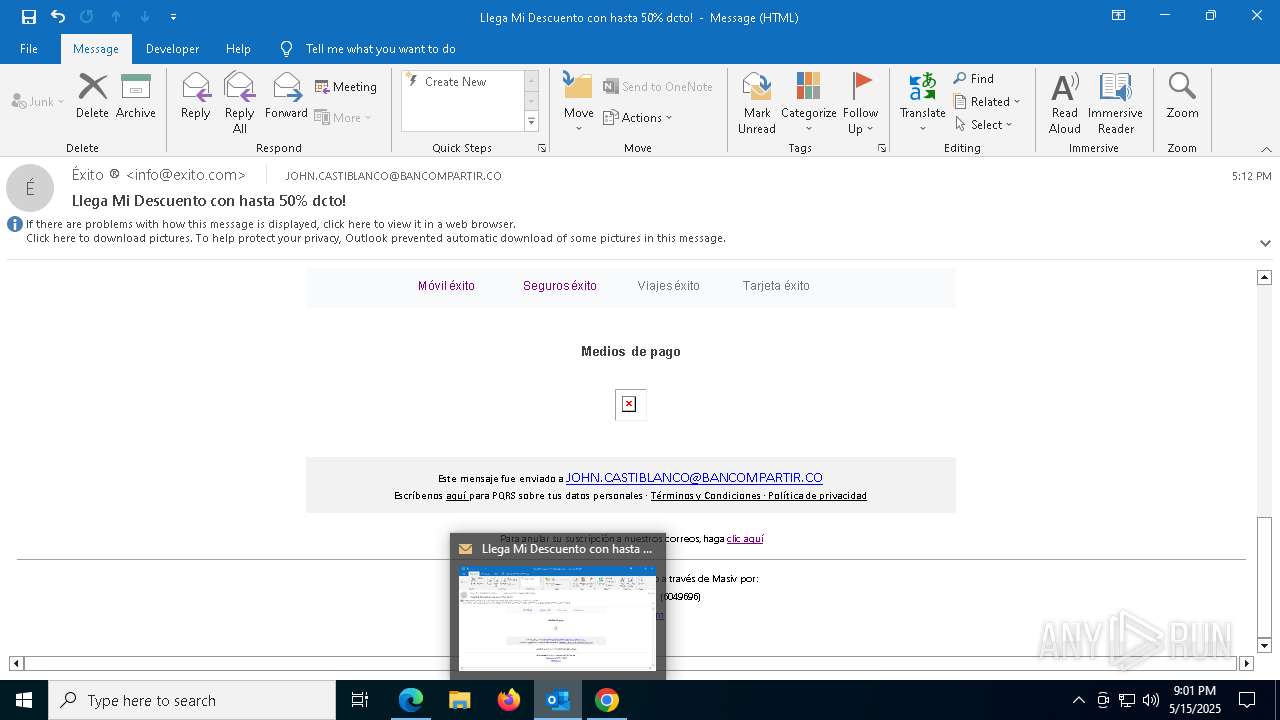Click the sender's avatar circle
Image resolution: width=1280 pixels, height=720 pixels.
pyautogui.click(x=30, y=188)
